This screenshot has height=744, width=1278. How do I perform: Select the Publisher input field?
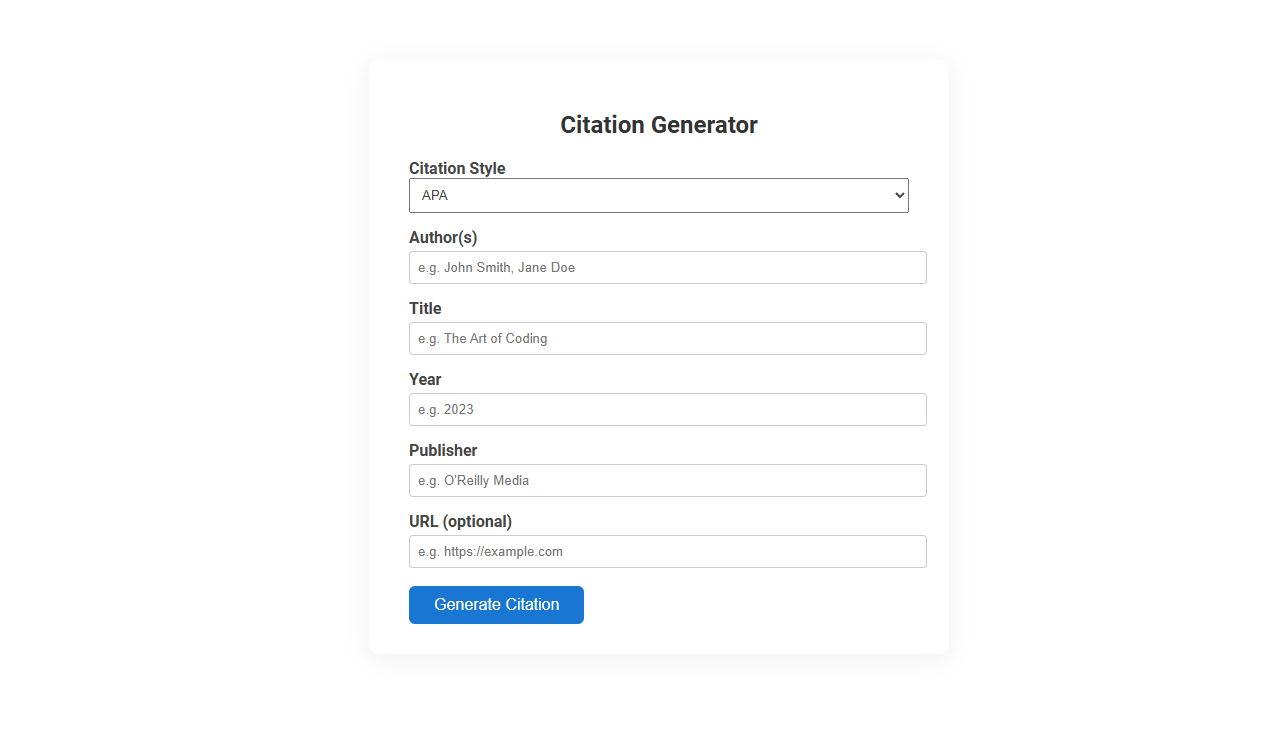(667, 480)
